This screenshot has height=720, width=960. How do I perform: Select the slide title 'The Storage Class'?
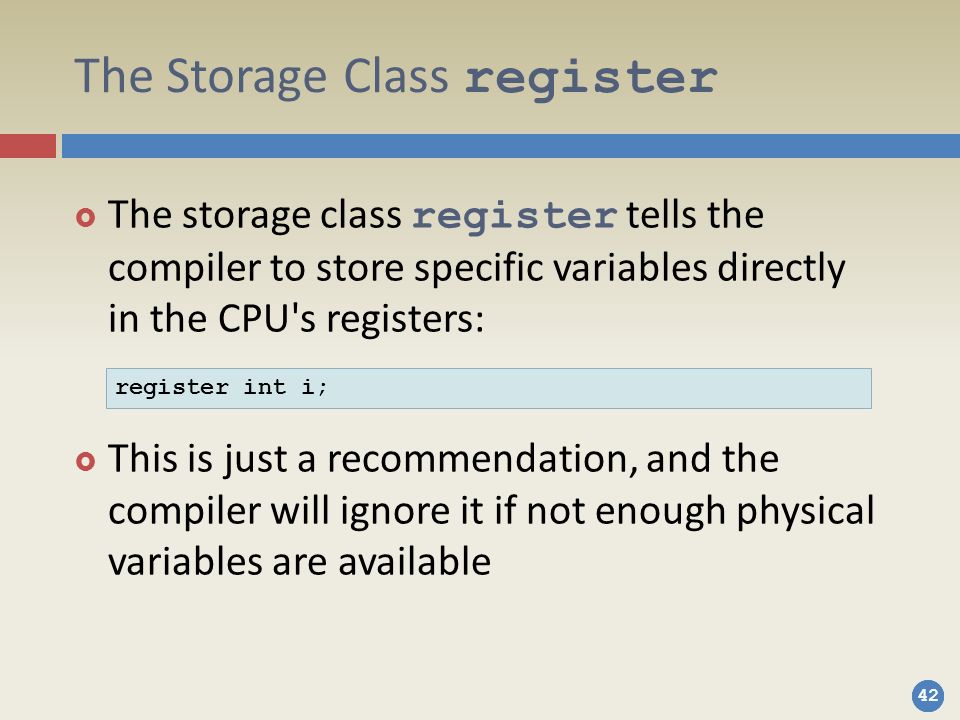pyautogui.click(x=261, y=77)
